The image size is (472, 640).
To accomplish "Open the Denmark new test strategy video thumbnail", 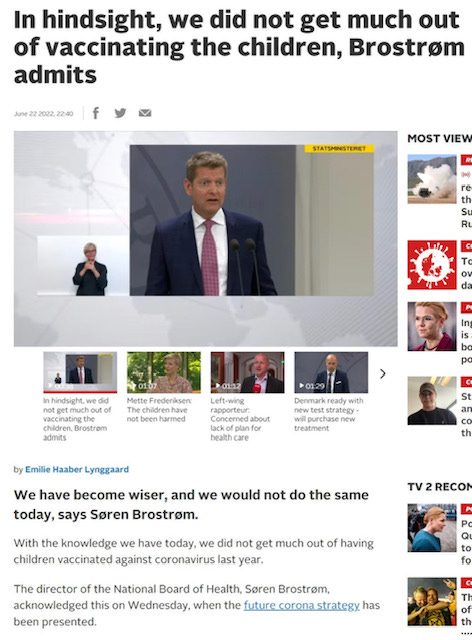I will 331,372.
